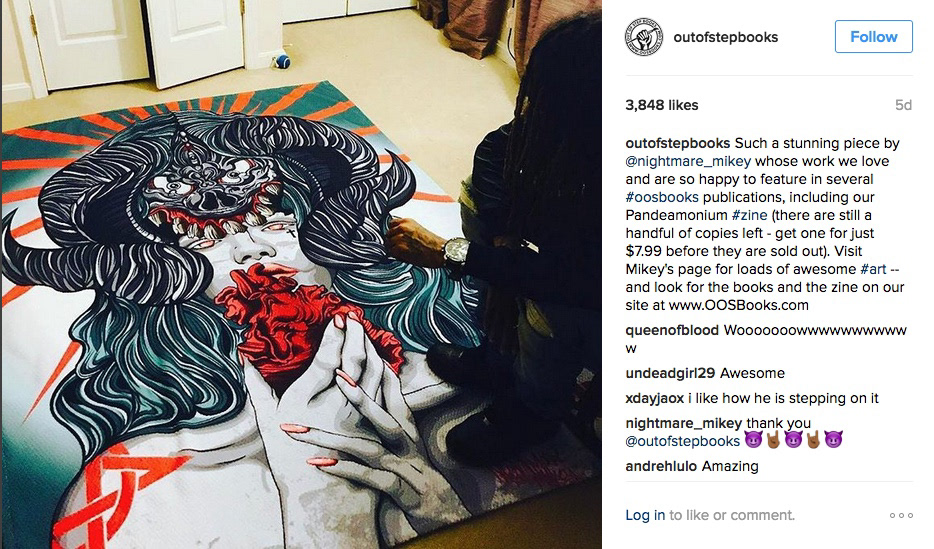Open the @nightmare_mikey mention in caption

[688, 161]
